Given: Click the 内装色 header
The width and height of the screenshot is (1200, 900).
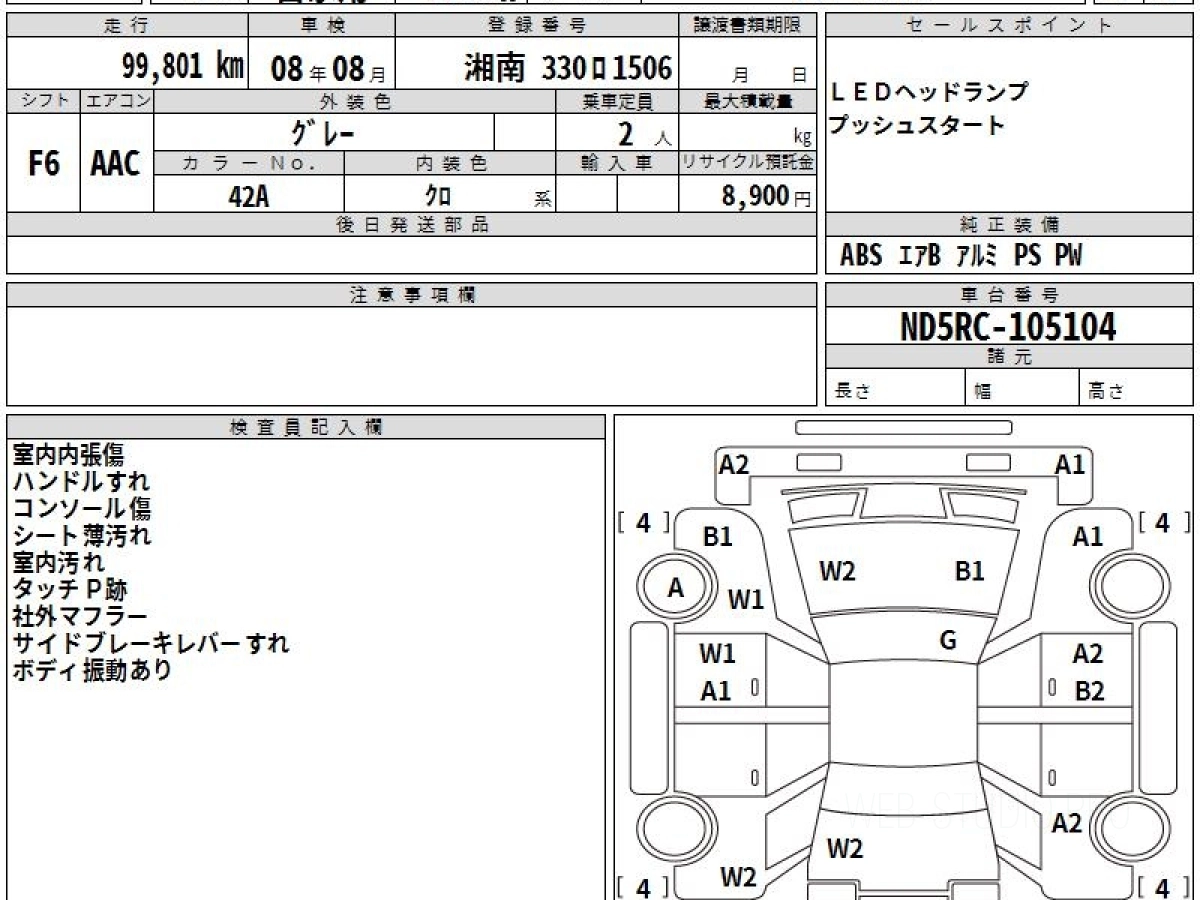Looking at the screenshot, I should coord(450,164).
